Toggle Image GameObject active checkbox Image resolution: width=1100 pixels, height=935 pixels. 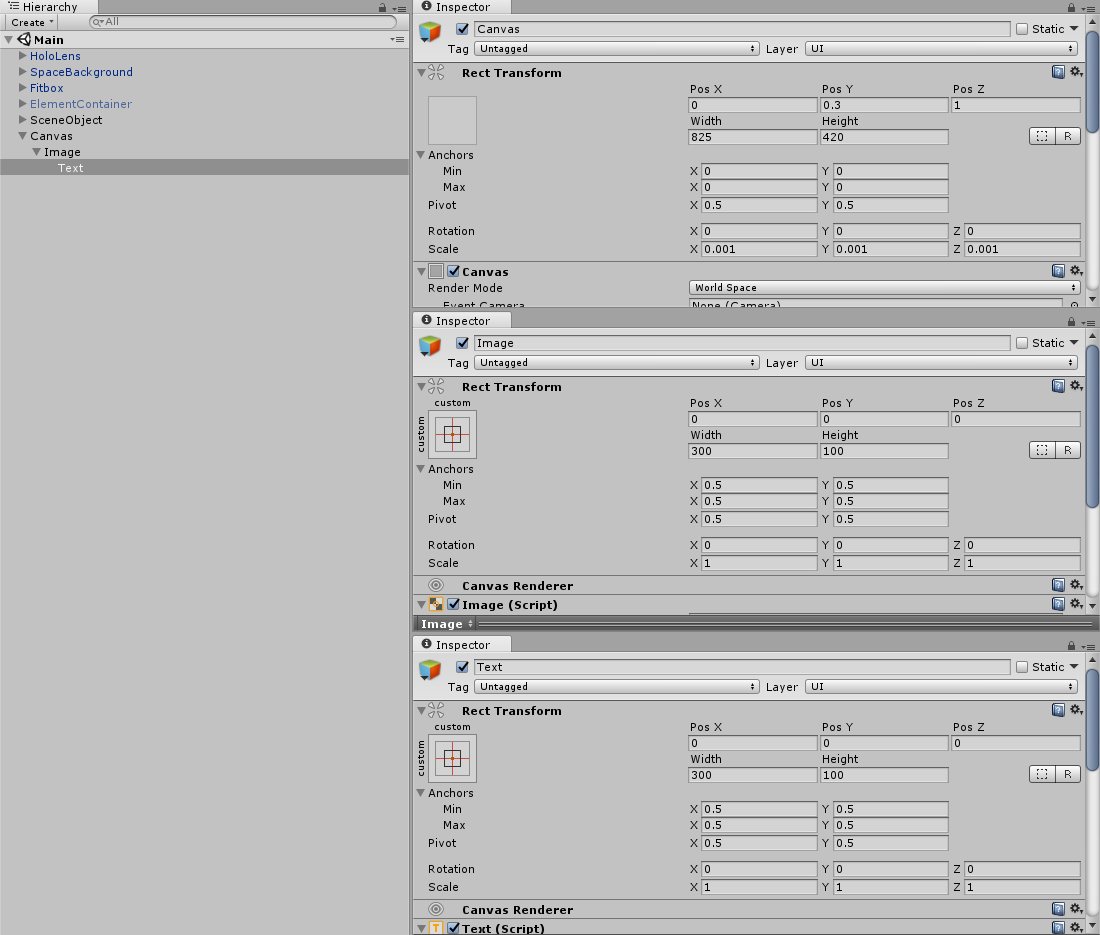(462, 343)
